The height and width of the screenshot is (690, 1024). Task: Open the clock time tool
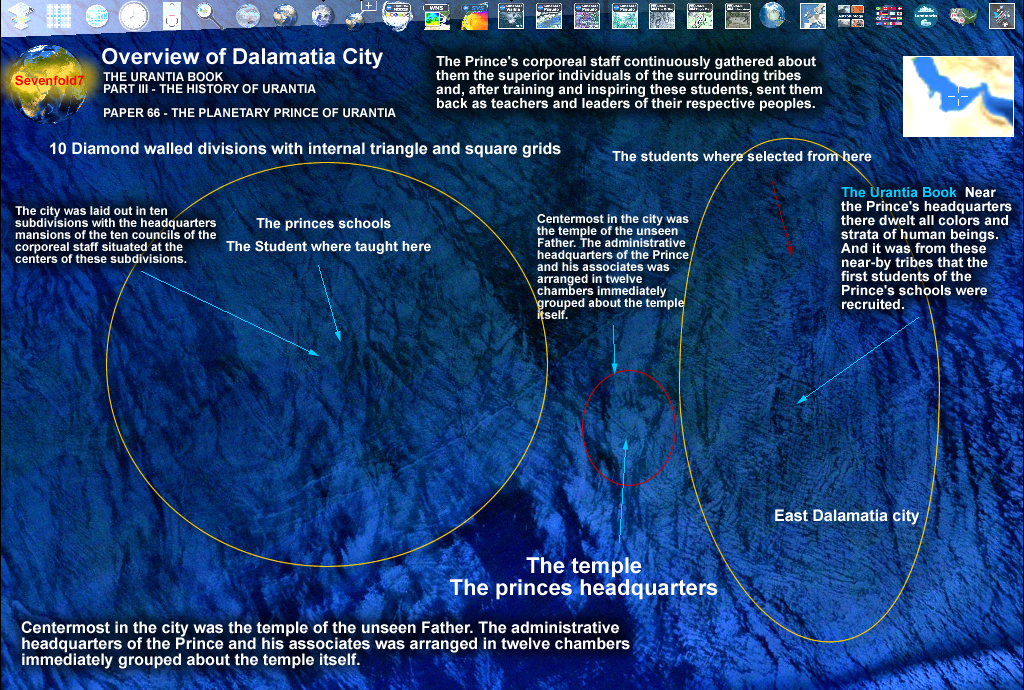134,16
